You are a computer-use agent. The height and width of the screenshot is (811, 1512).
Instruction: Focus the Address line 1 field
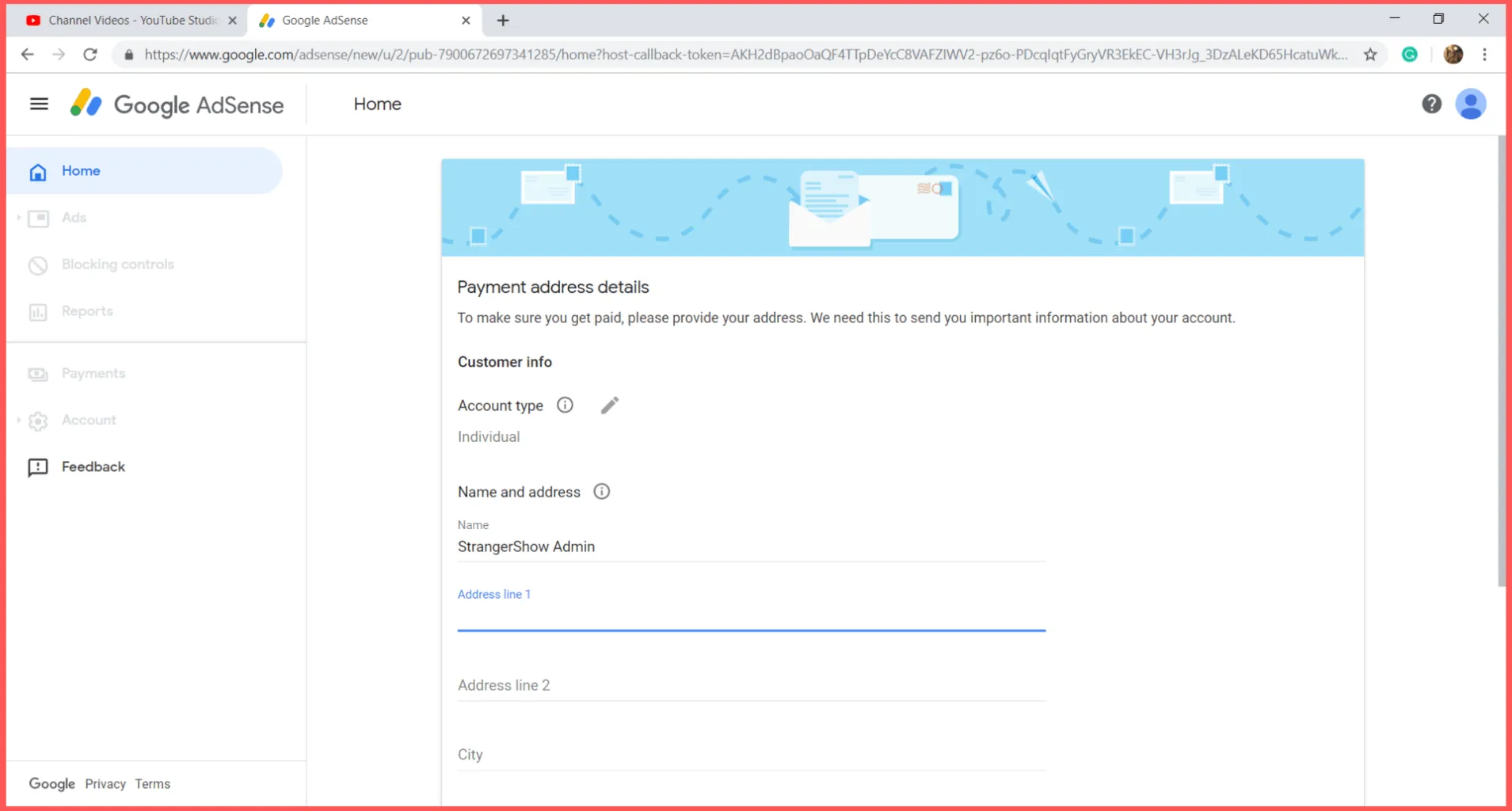pyautogui.click(x=751, y=615)
